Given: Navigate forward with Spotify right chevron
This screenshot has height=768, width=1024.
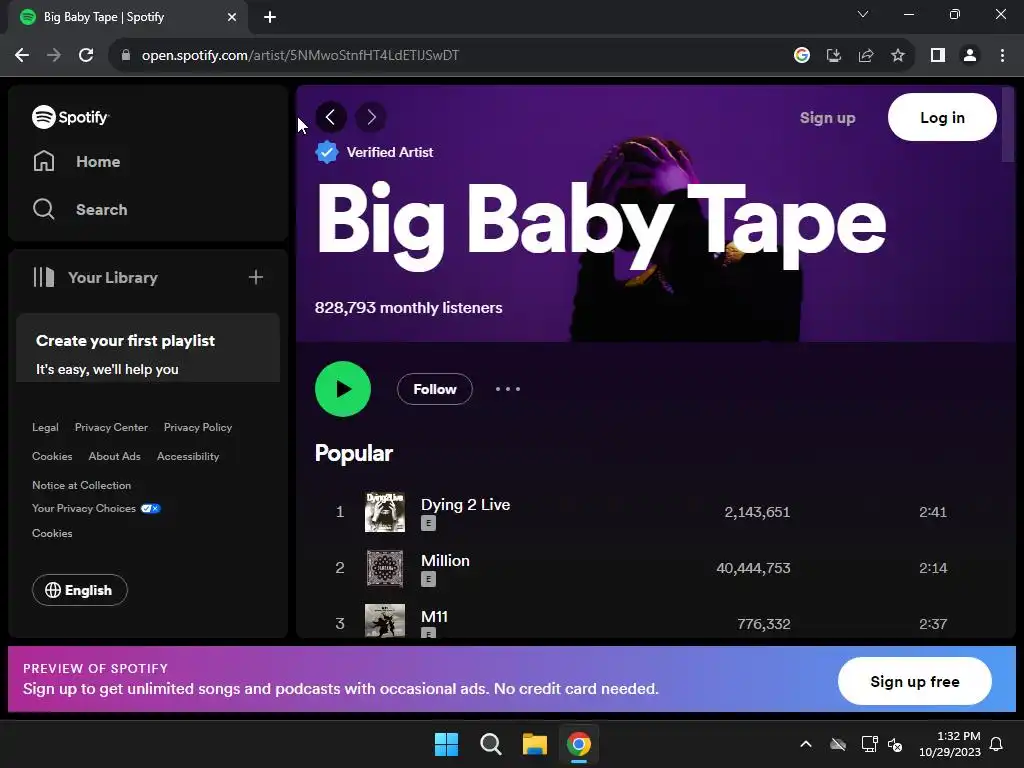Looking at the screenshot, I should pos(371,117).
